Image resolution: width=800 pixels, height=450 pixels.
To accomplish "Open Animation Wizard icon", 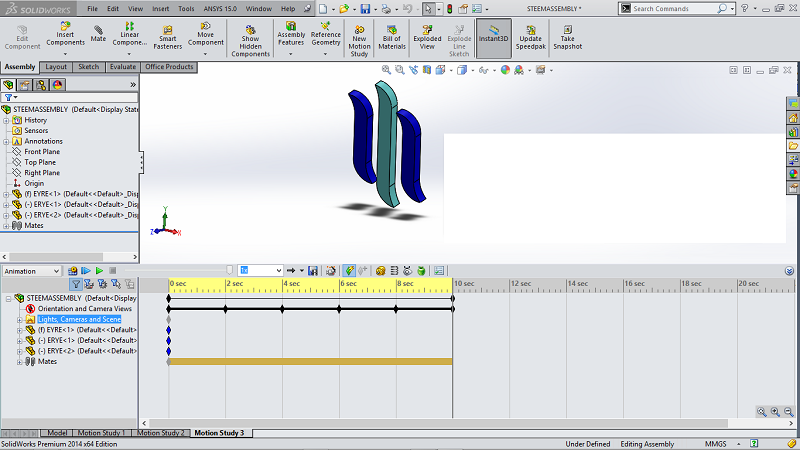I will pyautogui.click(x=331, y=271).
